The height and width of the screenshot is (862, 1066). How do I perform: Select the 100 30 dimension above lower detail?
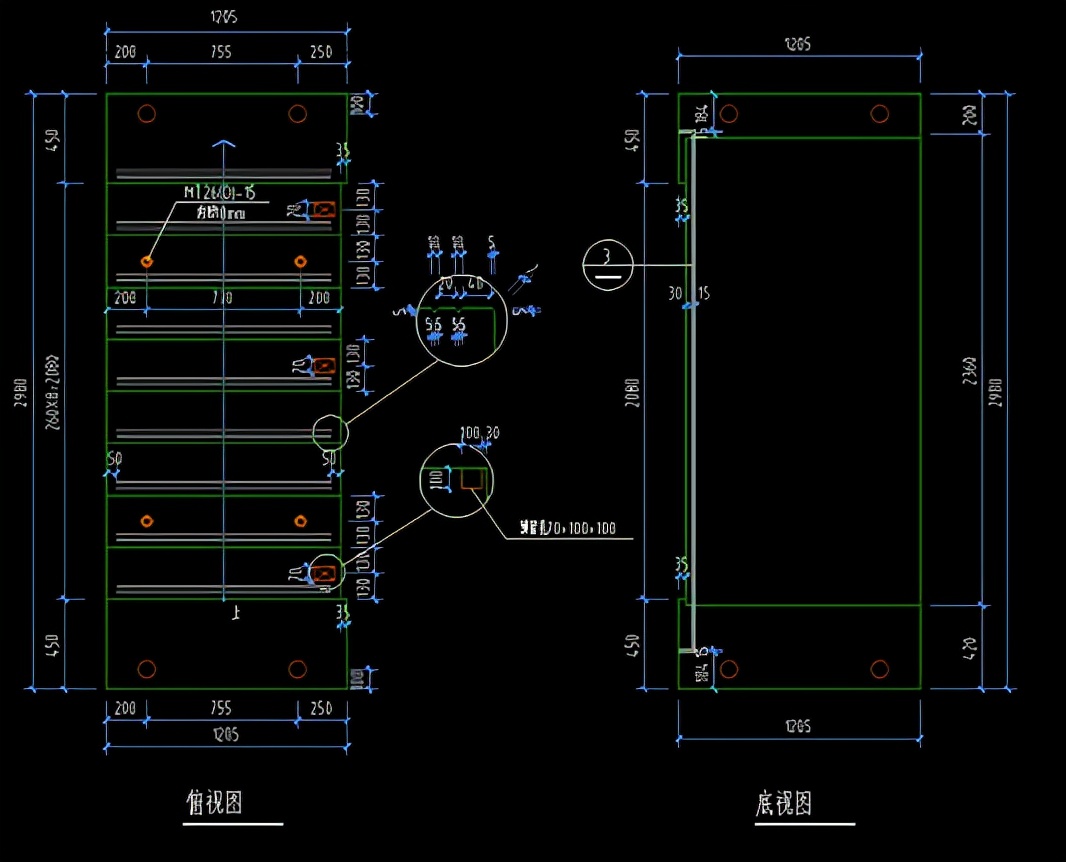[x=480, y=433]
